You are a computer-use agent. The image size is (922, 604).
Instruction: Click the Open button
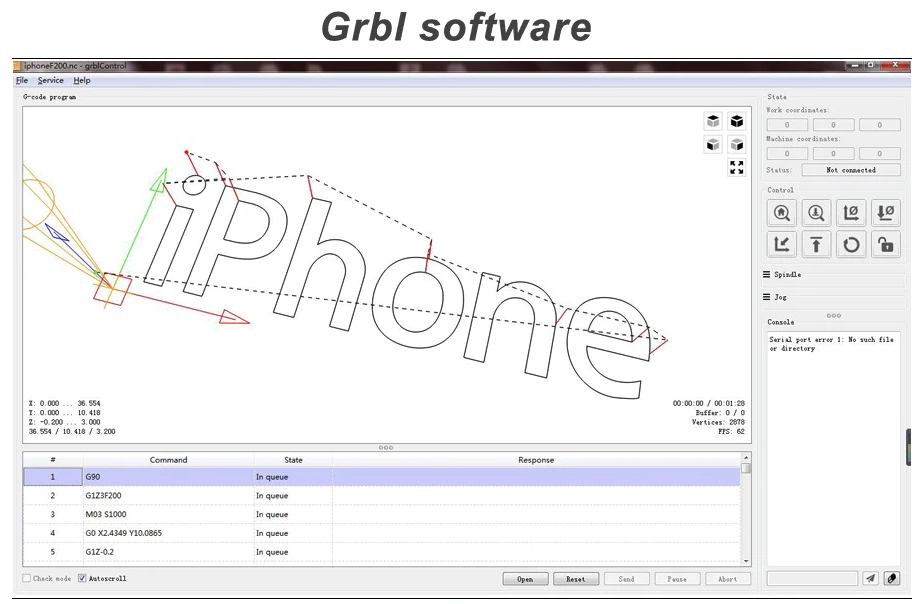525,579
